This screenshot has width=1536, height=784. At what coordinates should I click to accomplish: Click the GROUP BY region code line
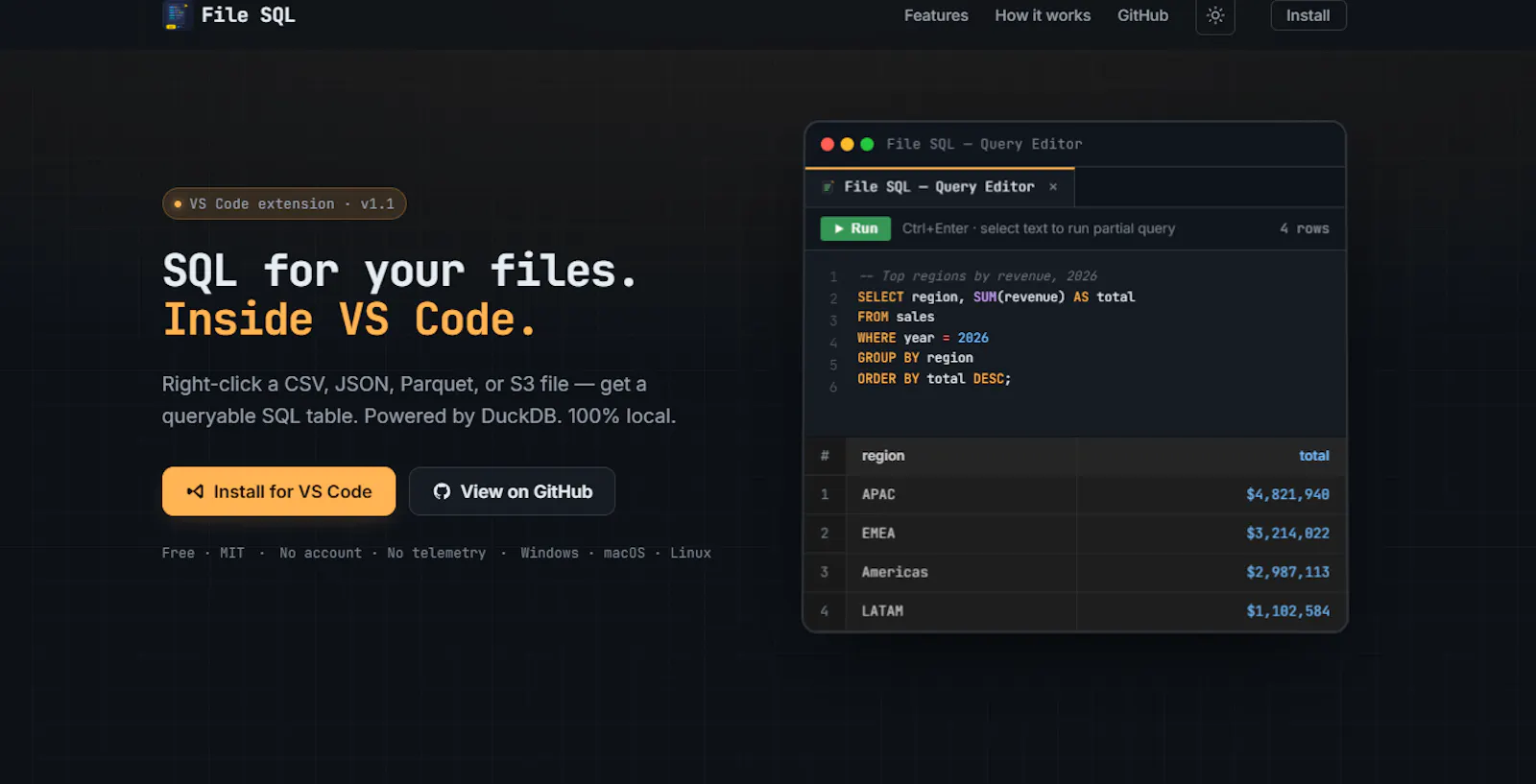point(915,358)
